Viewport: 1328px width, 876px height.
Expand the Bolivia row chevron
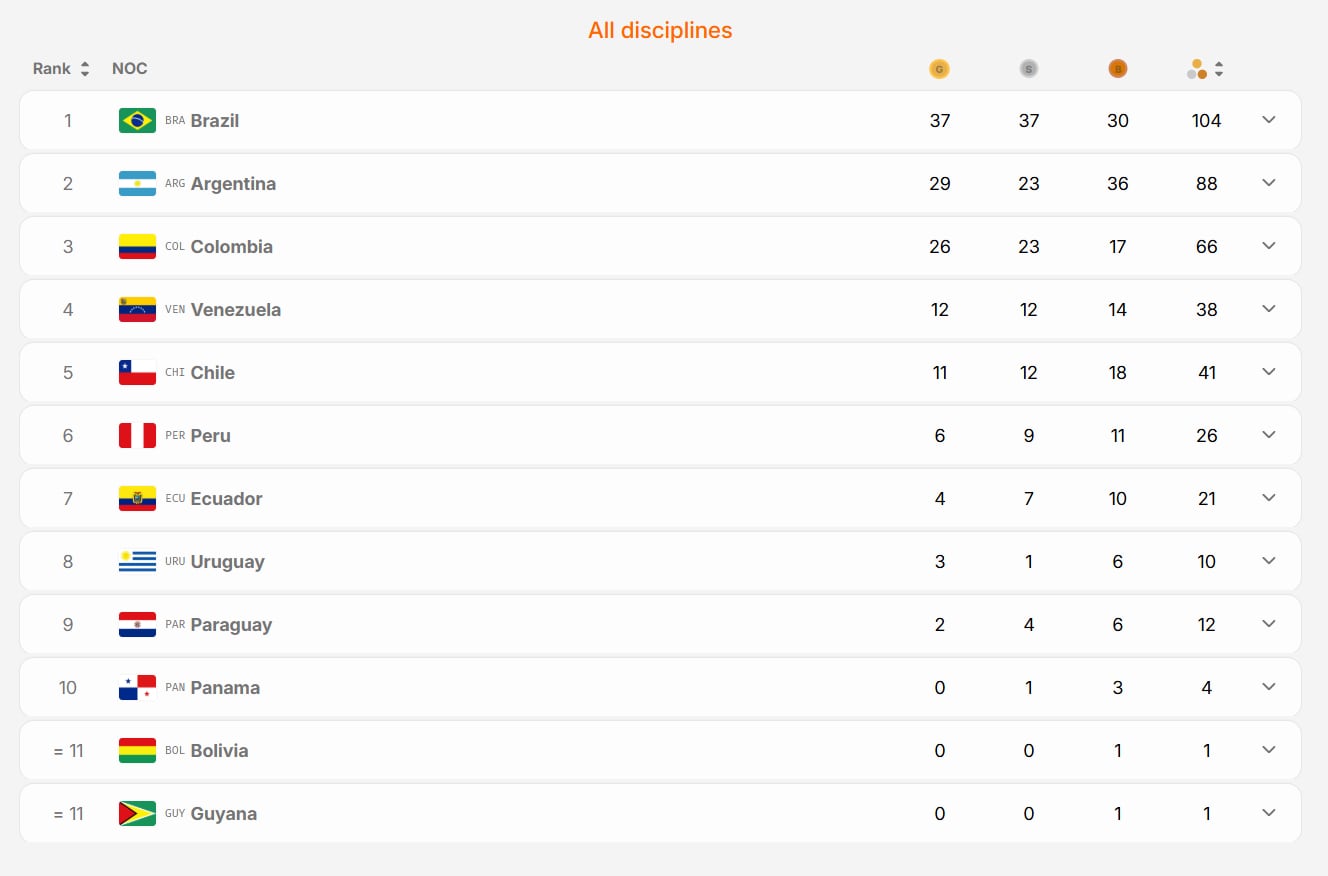(x=1269, y=750)
